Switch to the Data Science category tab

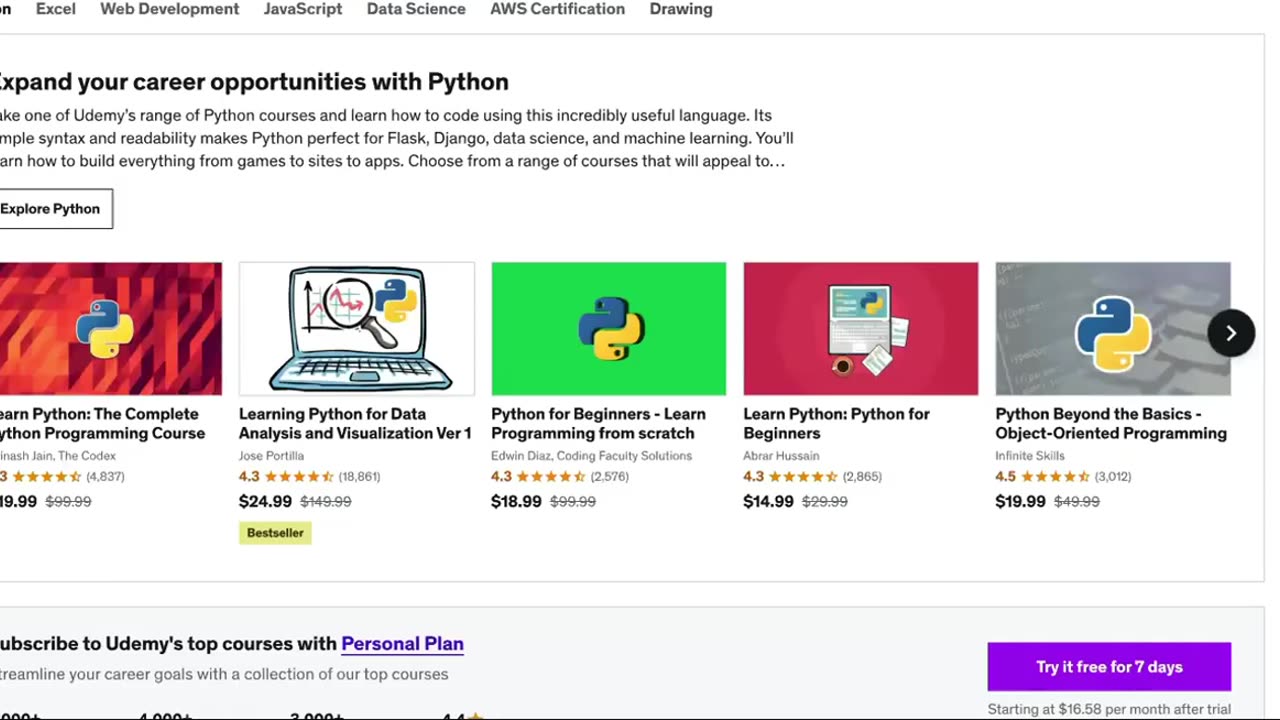416,9
